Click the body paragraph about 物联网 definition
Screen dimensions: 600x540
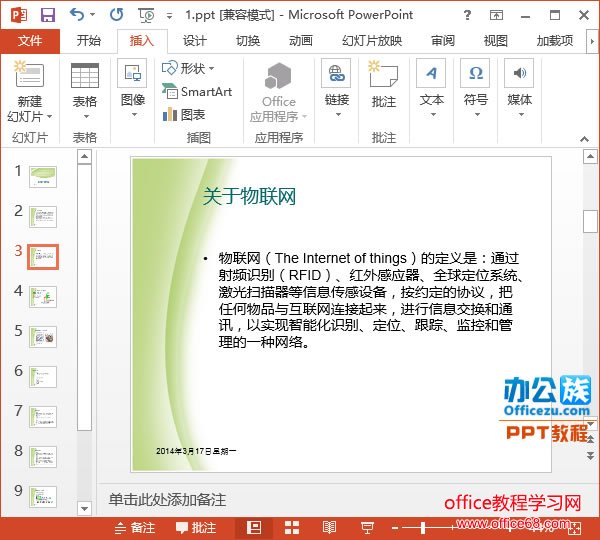click(370, 300)
